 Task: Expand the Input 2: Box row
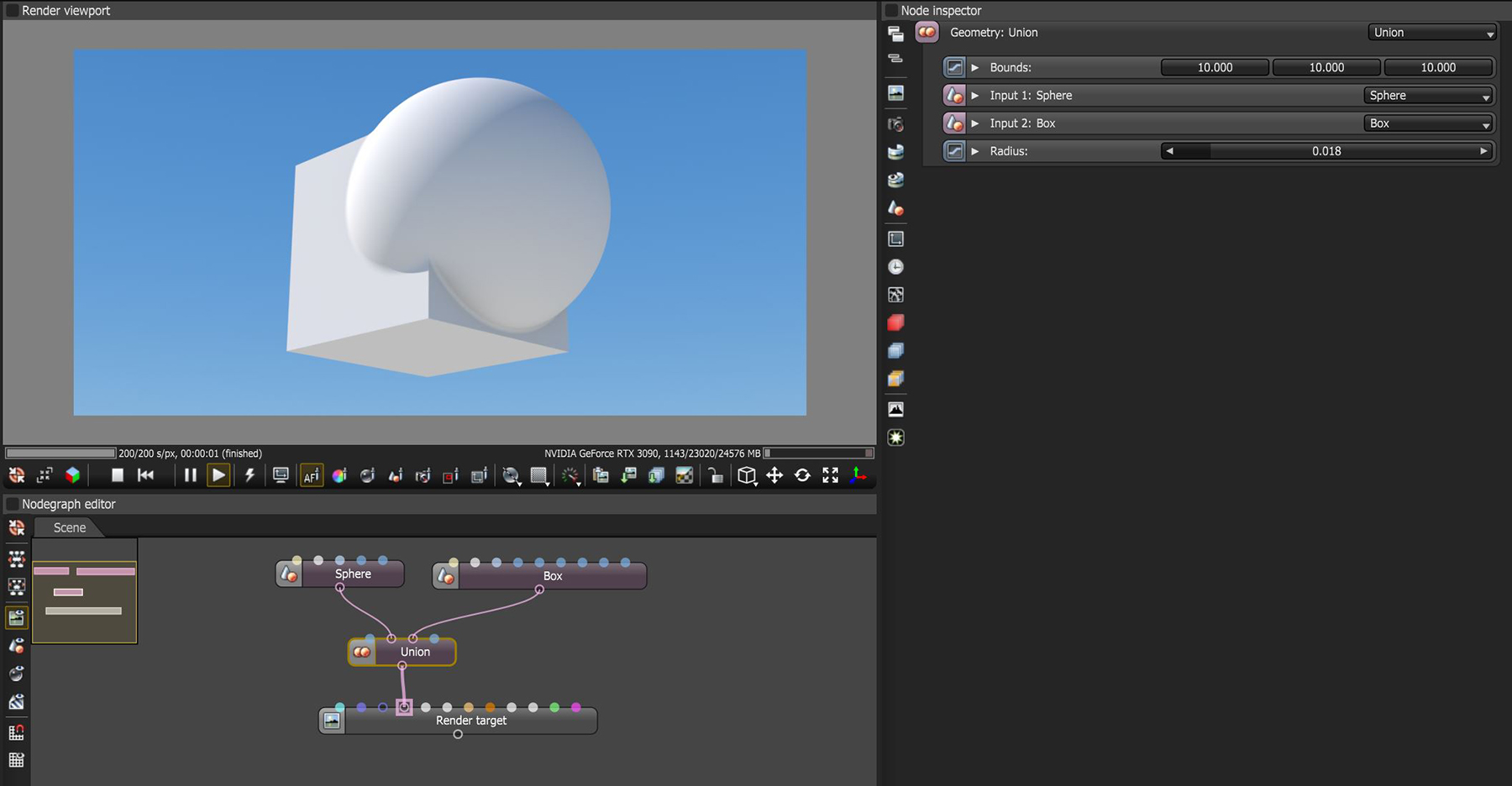tap(975, 123)
